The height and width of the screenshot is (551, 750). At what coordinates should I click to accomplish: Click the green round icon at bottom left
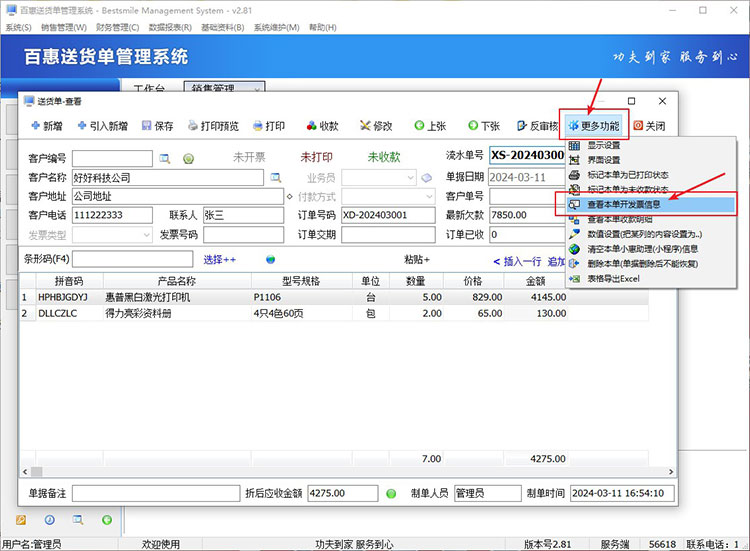pyautogui.click(x=107, y=520)
